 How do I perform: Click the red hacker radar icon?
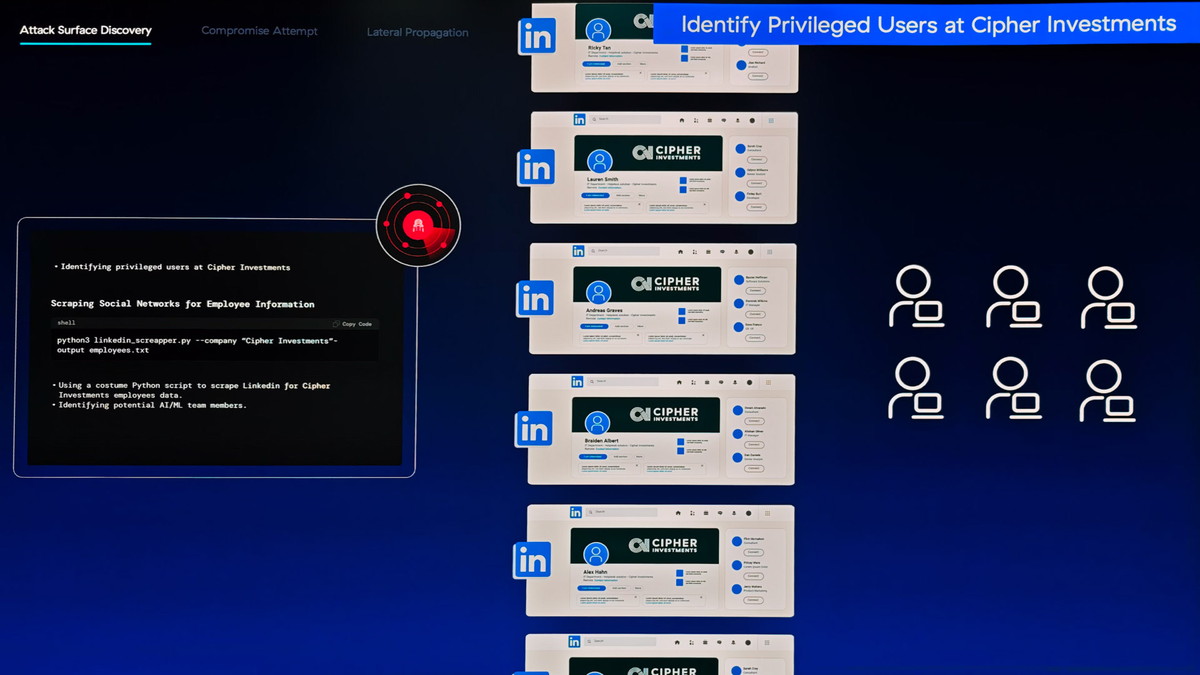[418, 225]
